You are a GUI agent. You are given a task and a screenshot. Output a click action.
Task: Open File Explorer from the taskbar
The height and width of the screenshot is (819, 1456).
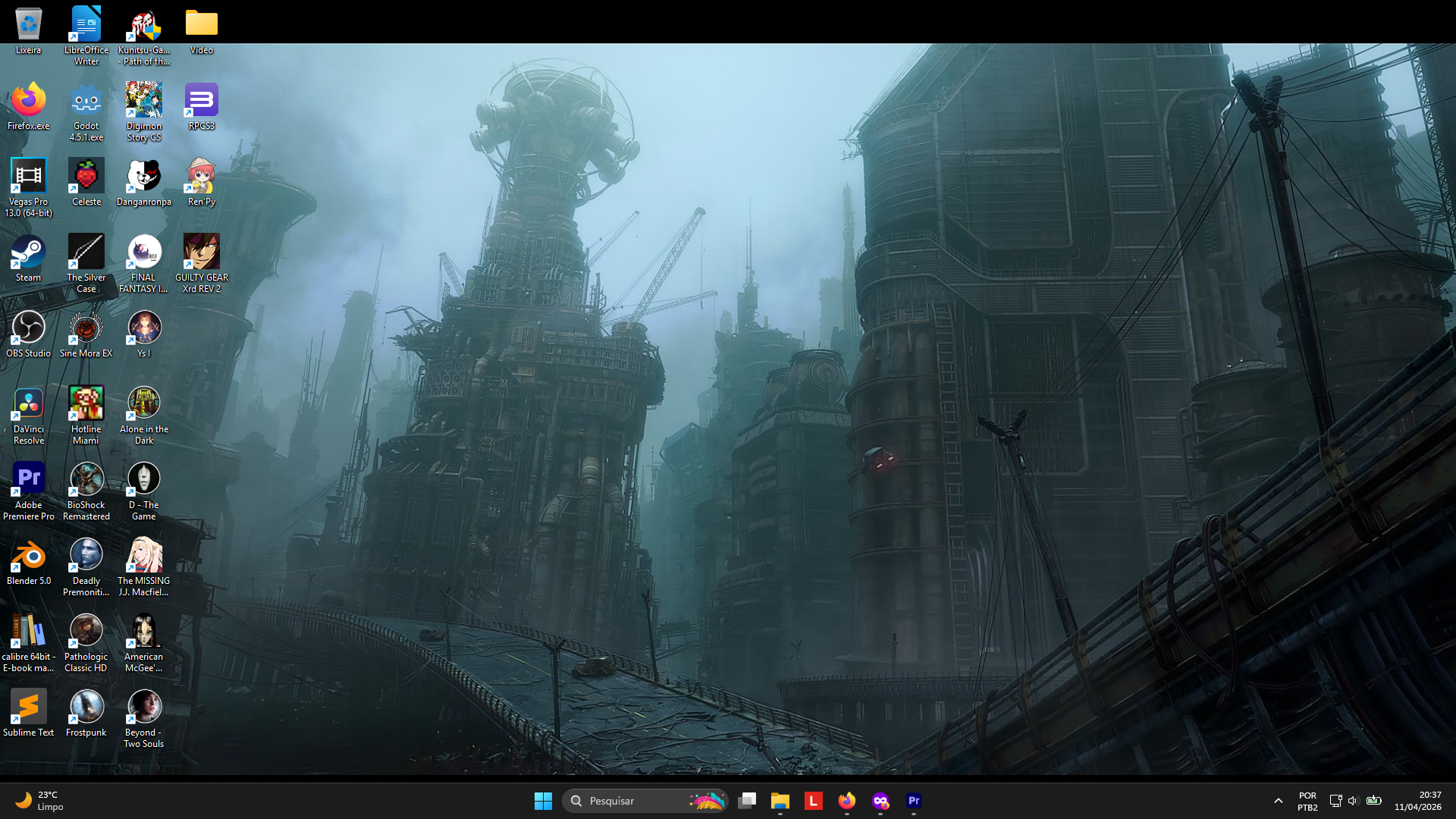(x=780, y=801)
